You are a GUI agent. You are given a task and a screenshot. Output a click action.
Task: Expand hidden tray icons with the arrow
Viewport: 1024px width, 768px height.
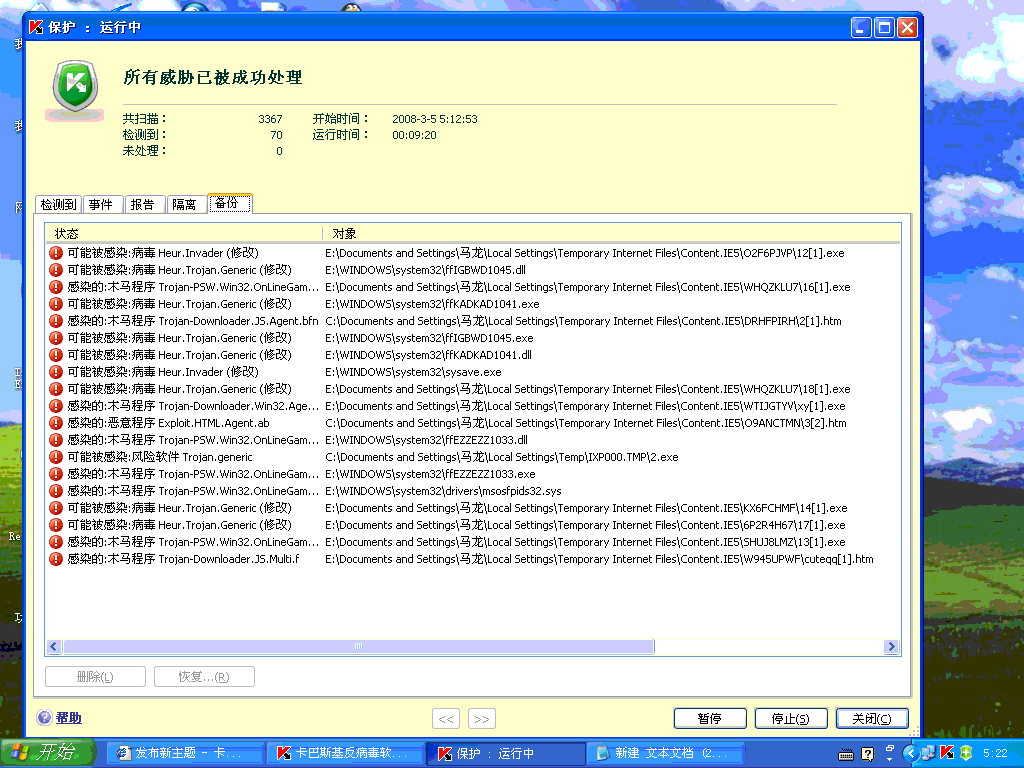click(x=911, y=753)
